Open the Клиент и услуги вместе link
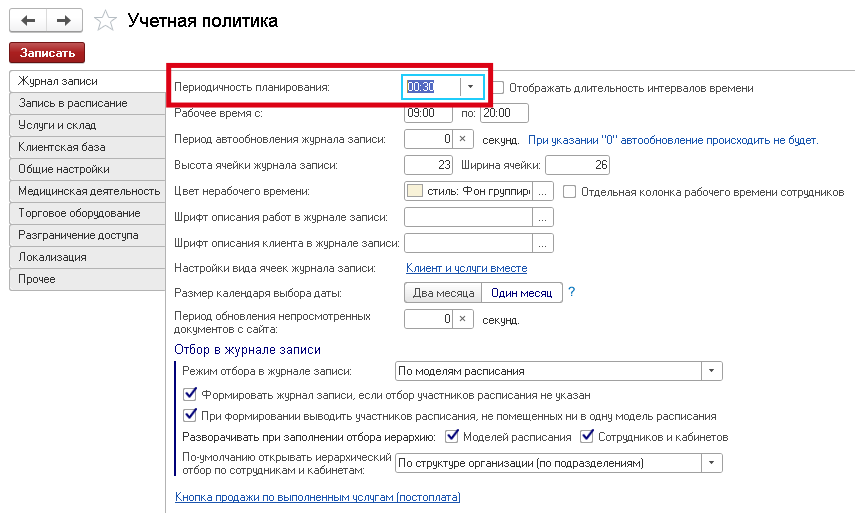Viewport: 855px width, 513px height. tap(466, 268)
